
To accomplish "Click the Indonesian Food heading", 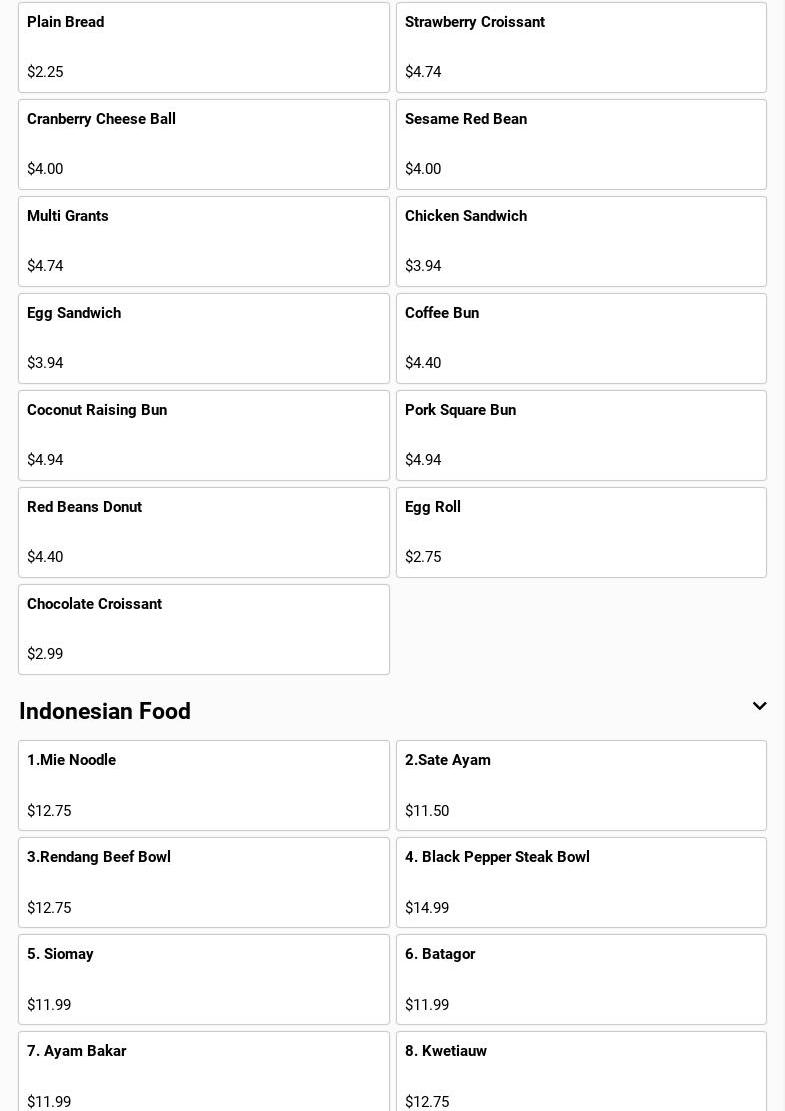I will 105,711.
